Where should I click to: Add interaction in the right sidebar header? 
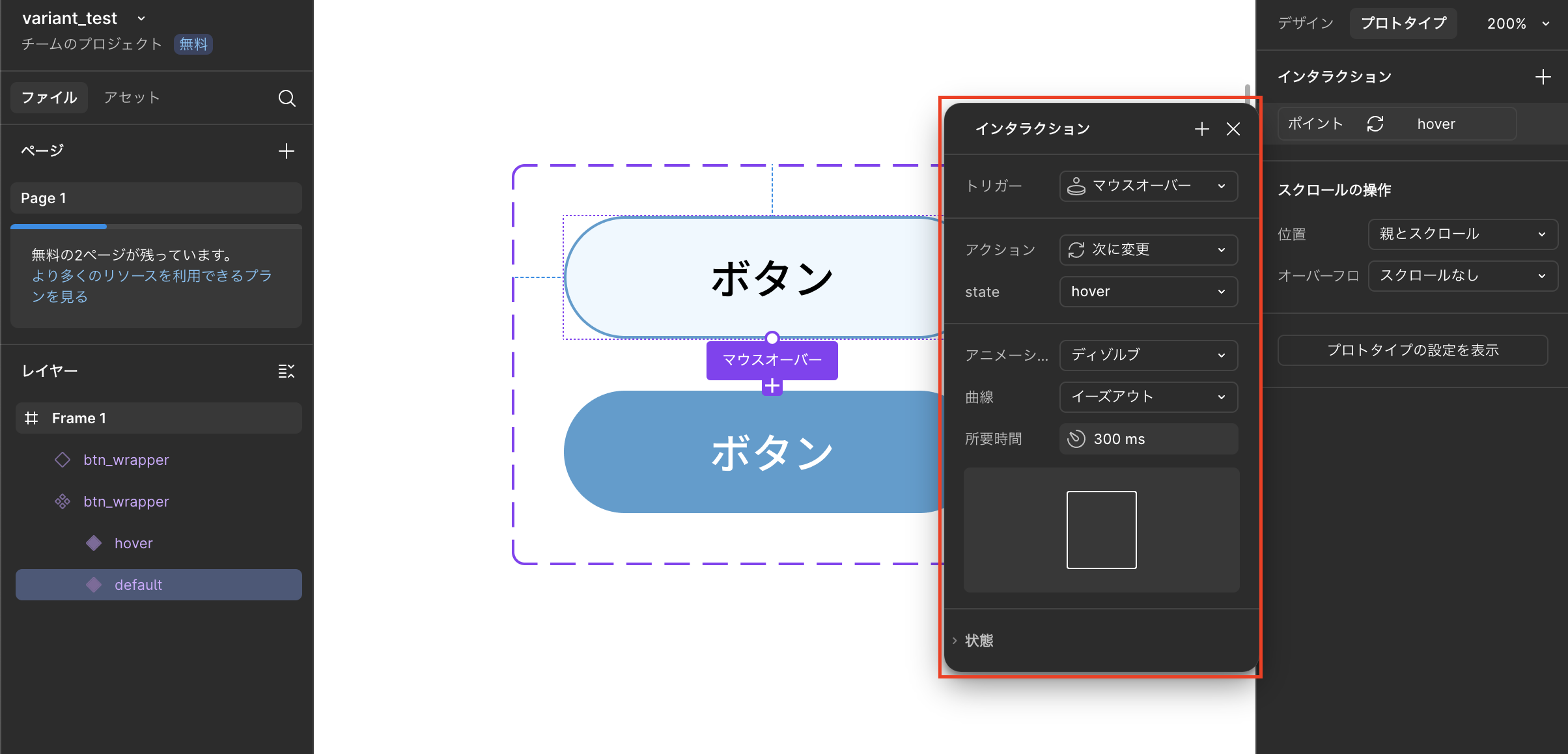[1543, 77]
